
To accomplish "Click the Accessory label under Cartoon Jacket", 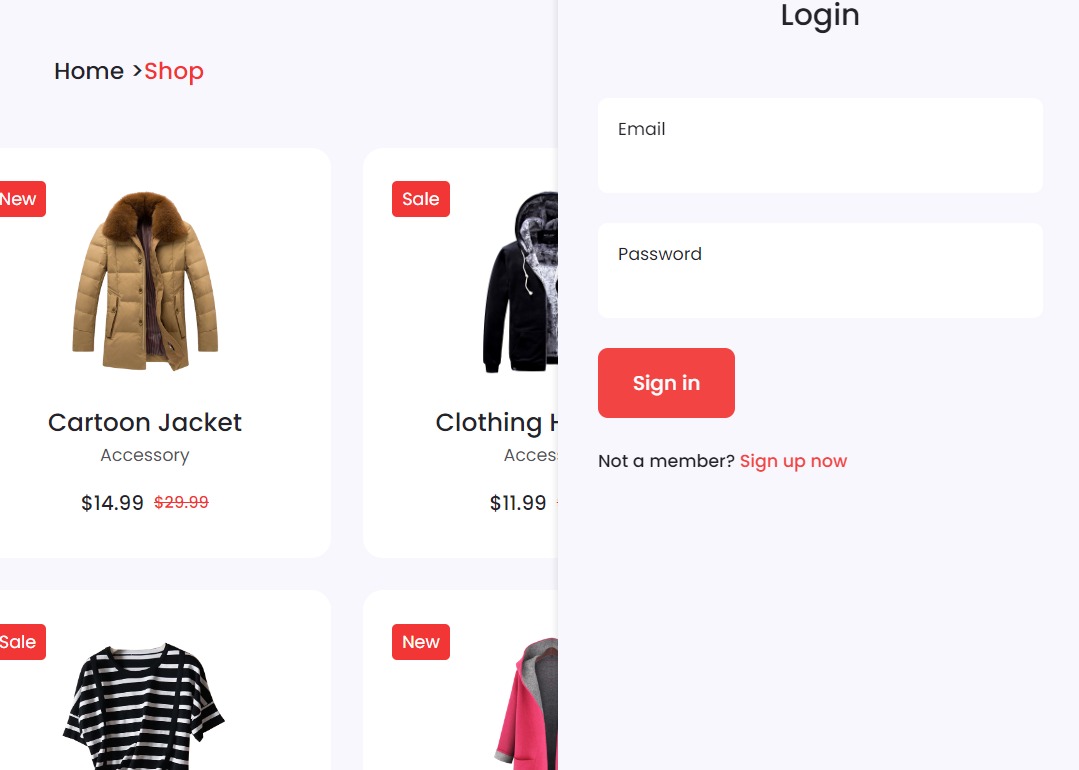I will coord(145,456).
